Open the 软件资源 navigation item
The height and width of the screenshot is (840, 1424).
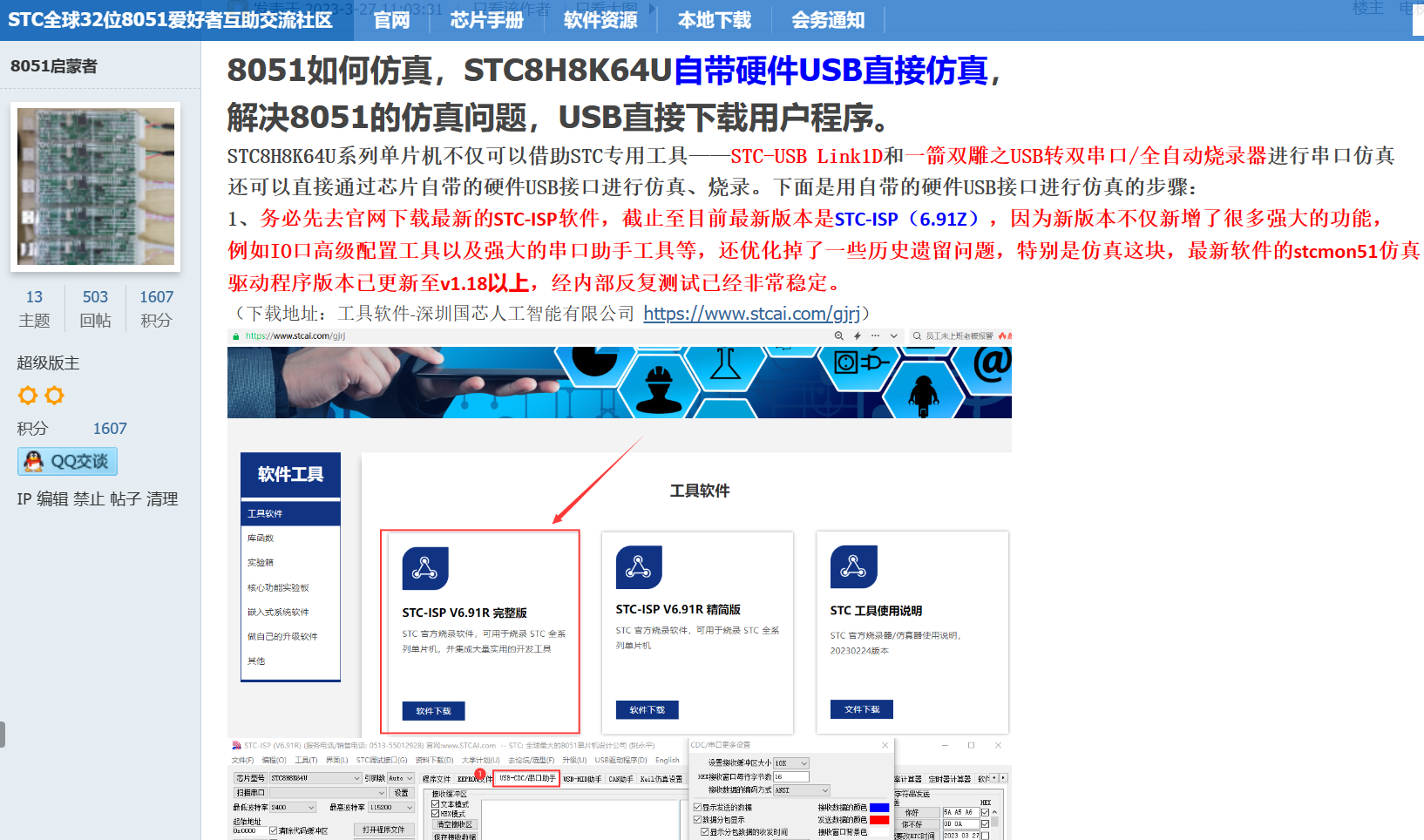(600, 20)
